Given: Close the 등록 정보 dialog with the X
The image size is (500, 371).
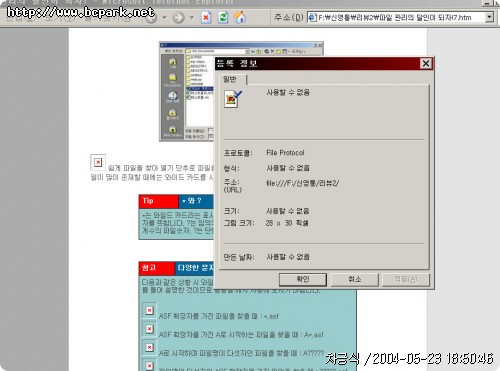Looking at the screenshot, I should 426,63.
